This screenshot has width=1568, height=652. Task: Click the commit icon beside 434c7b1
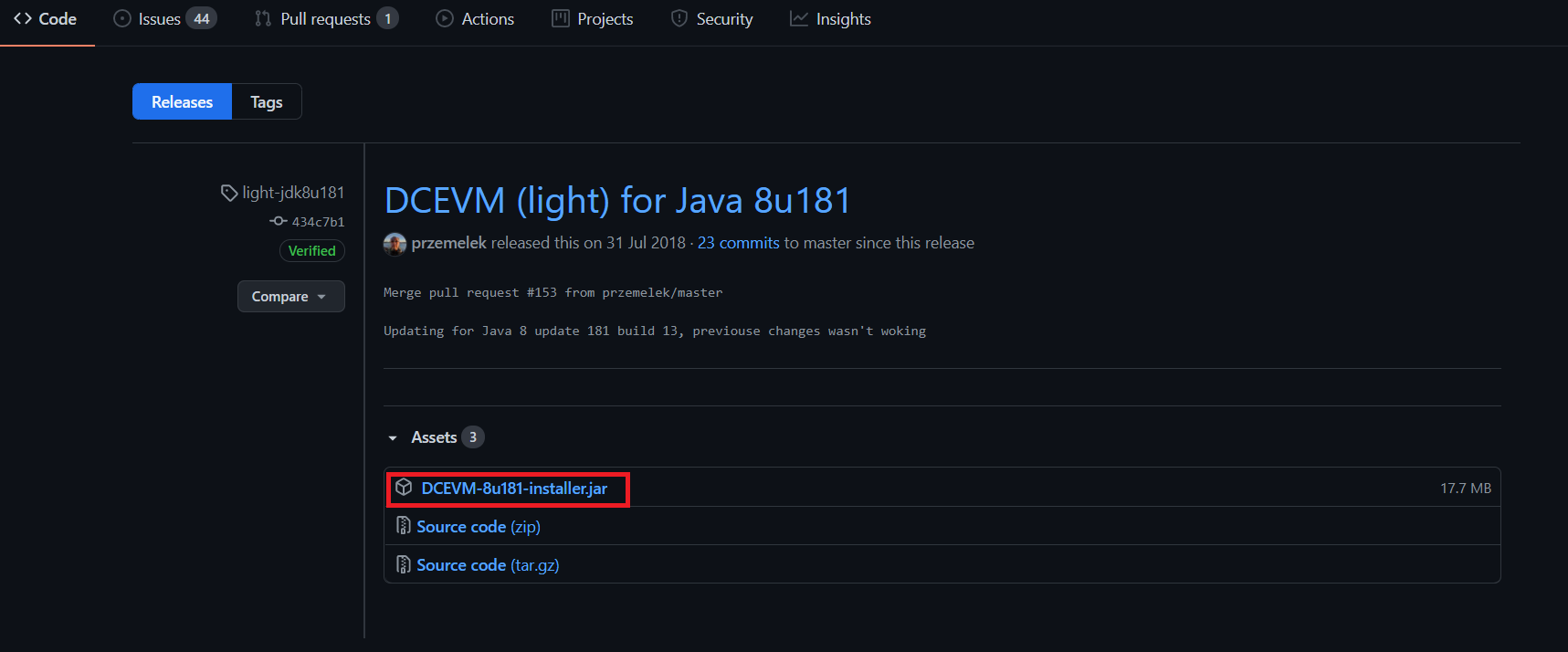[279, 221]
